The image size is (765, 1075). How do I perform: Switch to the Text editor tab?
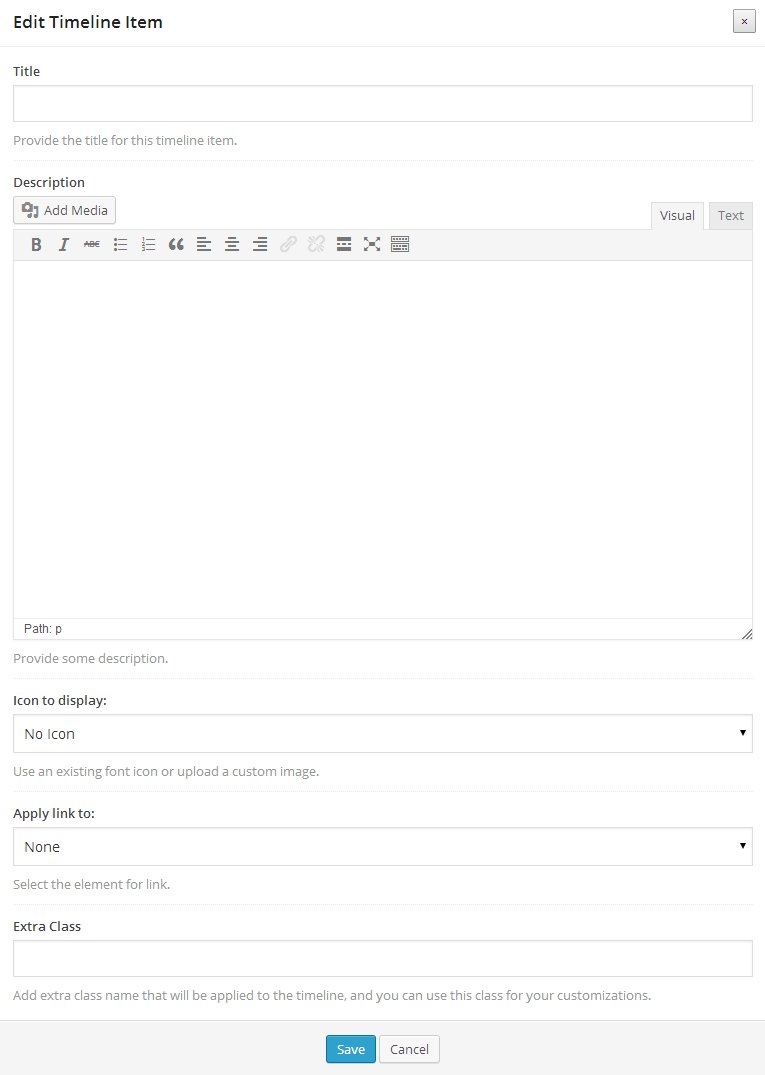coord(730,215)
